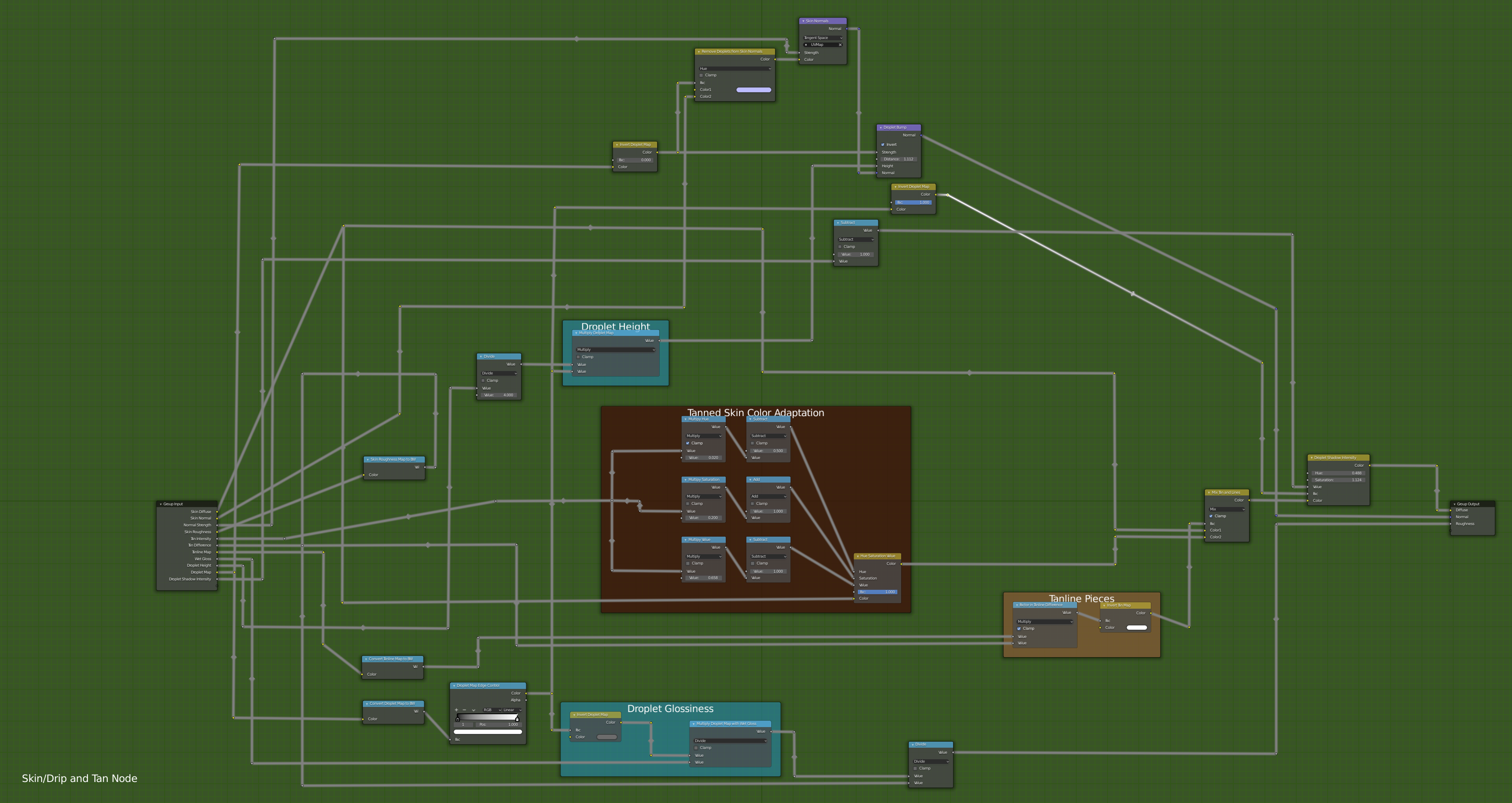Open the color ramp tools chevron
The image size is (1512, 803).
tap(474, 709)
